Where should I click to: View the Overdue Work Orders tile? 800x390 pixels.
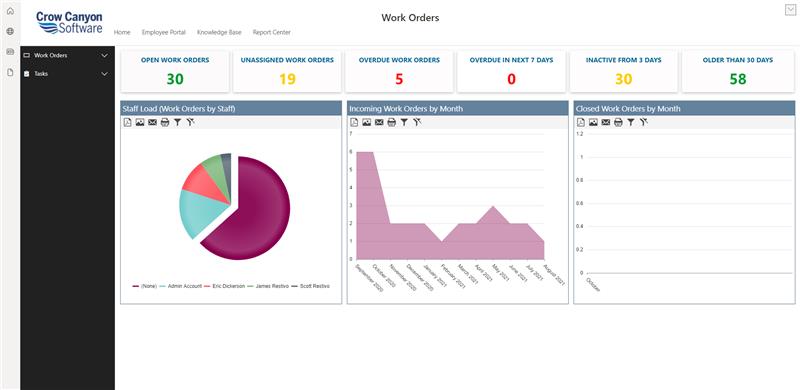pos(399,71)
